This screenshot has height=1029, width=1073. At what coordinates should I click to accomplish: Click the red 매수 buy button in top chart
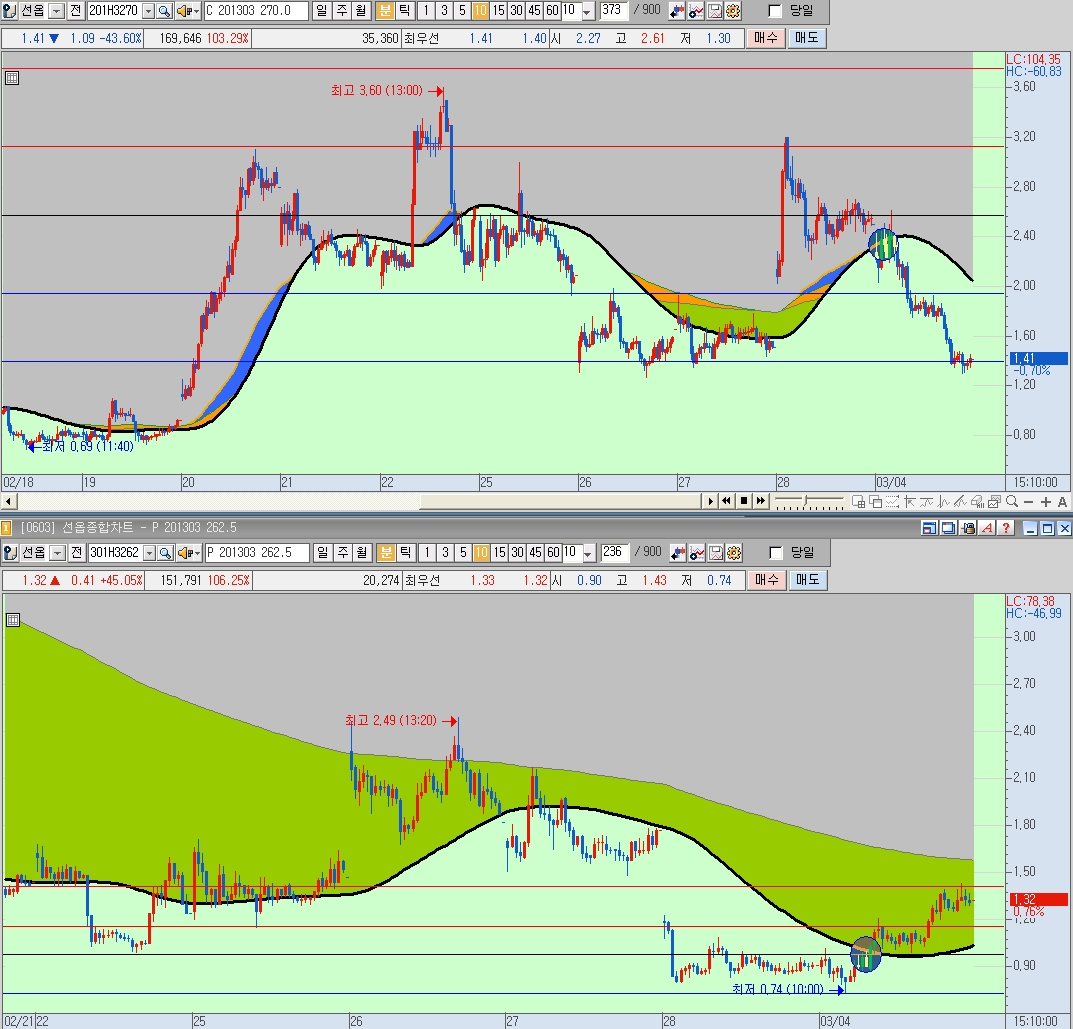(765, 38)
